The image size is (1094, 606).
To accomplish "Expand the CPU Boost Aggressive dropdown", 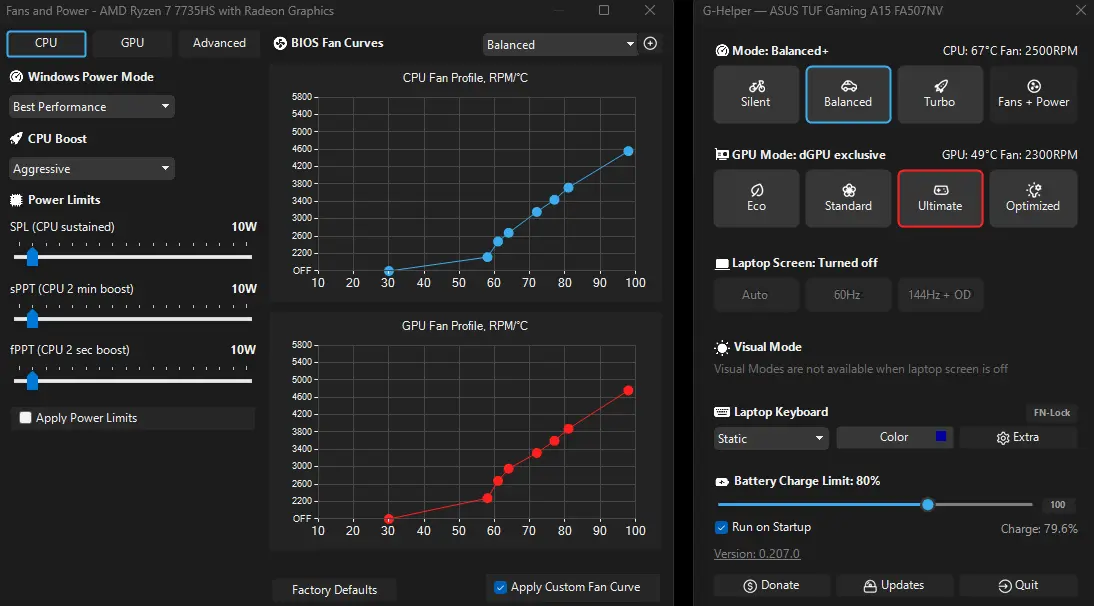I will coord(91,169).
